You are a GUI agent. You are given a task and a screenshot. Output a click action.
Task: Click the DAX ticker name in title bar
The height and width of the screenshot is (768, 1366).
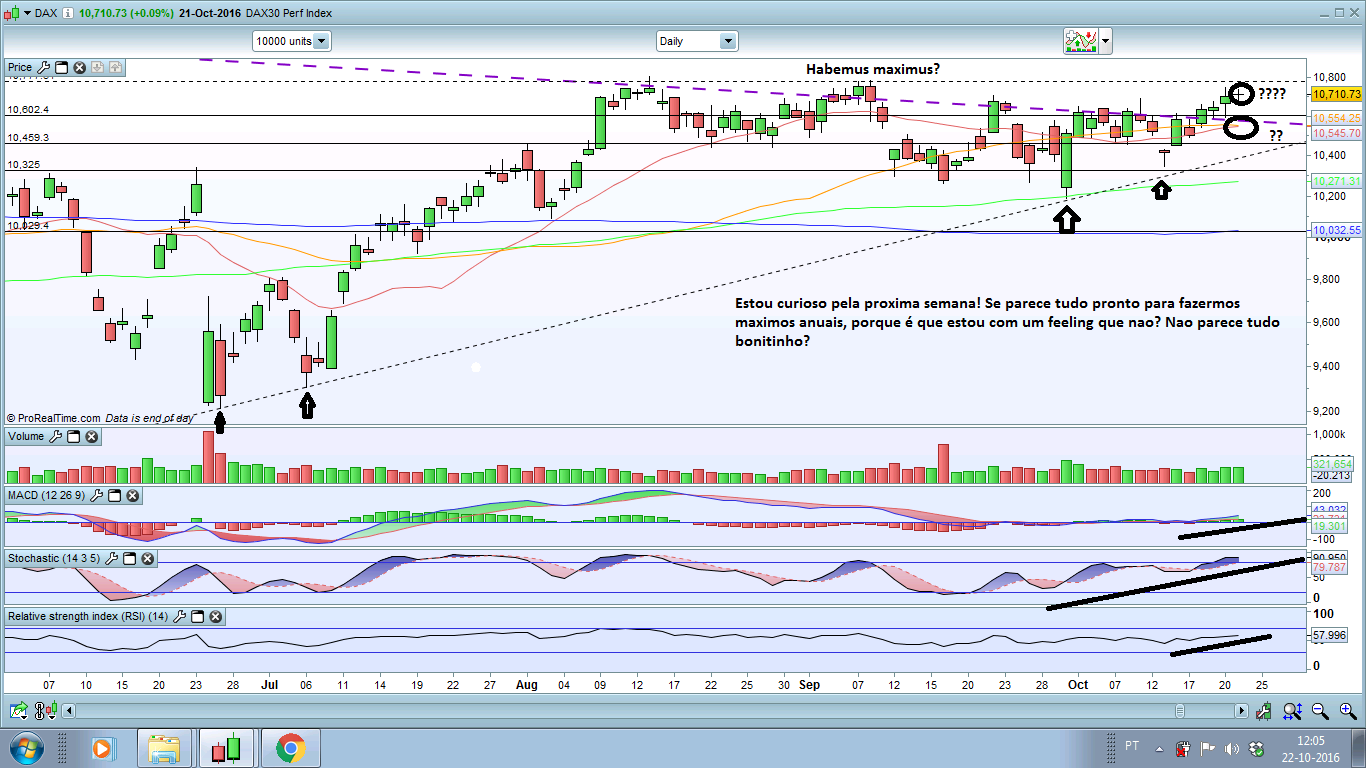(x=46, y=13)
